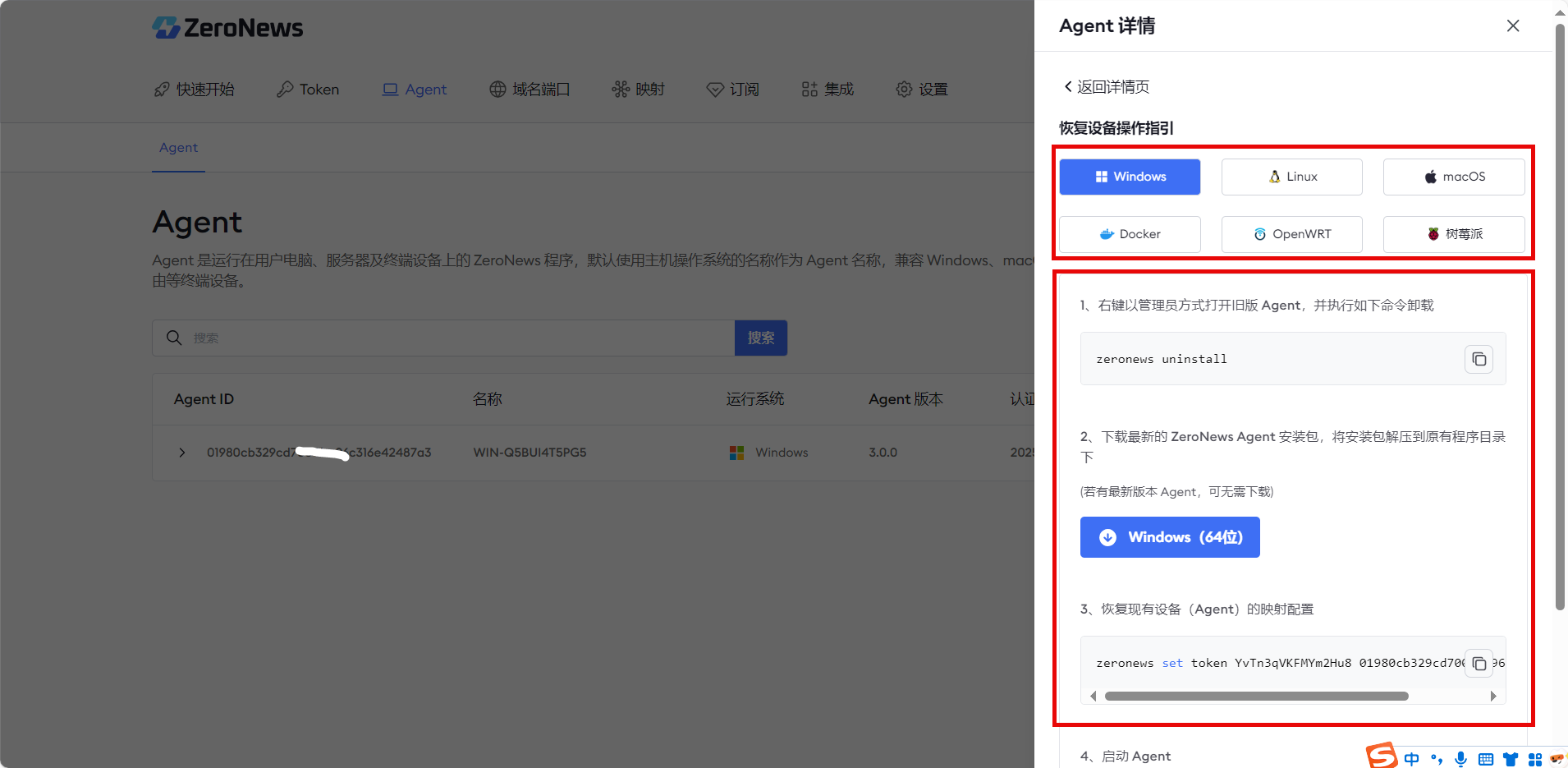
Task: Select the OpenWRT platform button
Action: tap(1292, 234)
